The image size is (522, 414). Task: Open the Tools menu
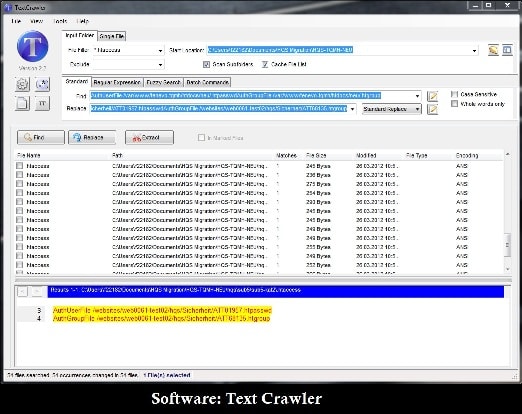(60, 21)
